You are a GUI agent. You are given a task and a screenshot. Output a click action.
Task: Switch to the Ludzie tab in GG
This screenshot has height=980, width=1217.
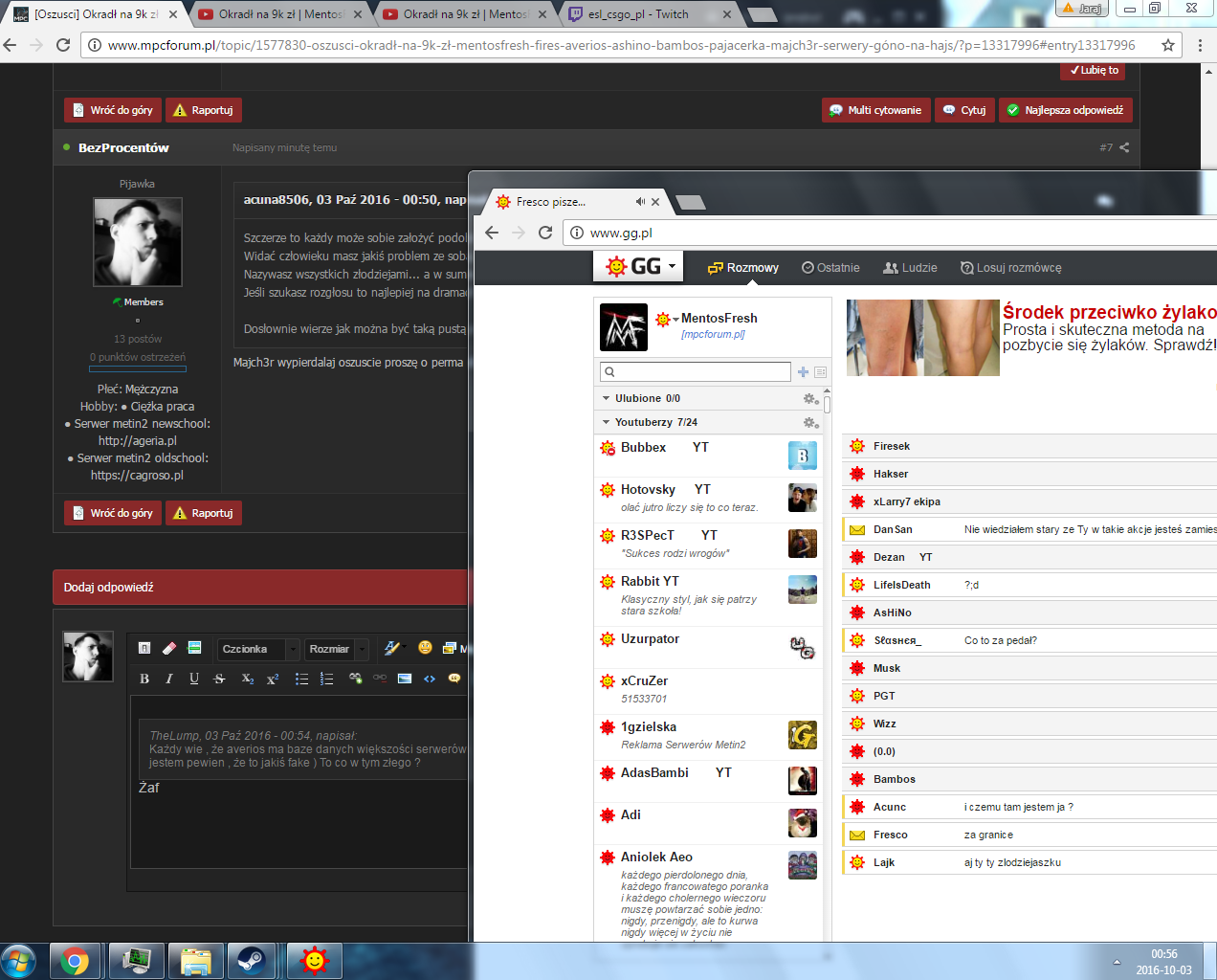[x=910, y=268]
